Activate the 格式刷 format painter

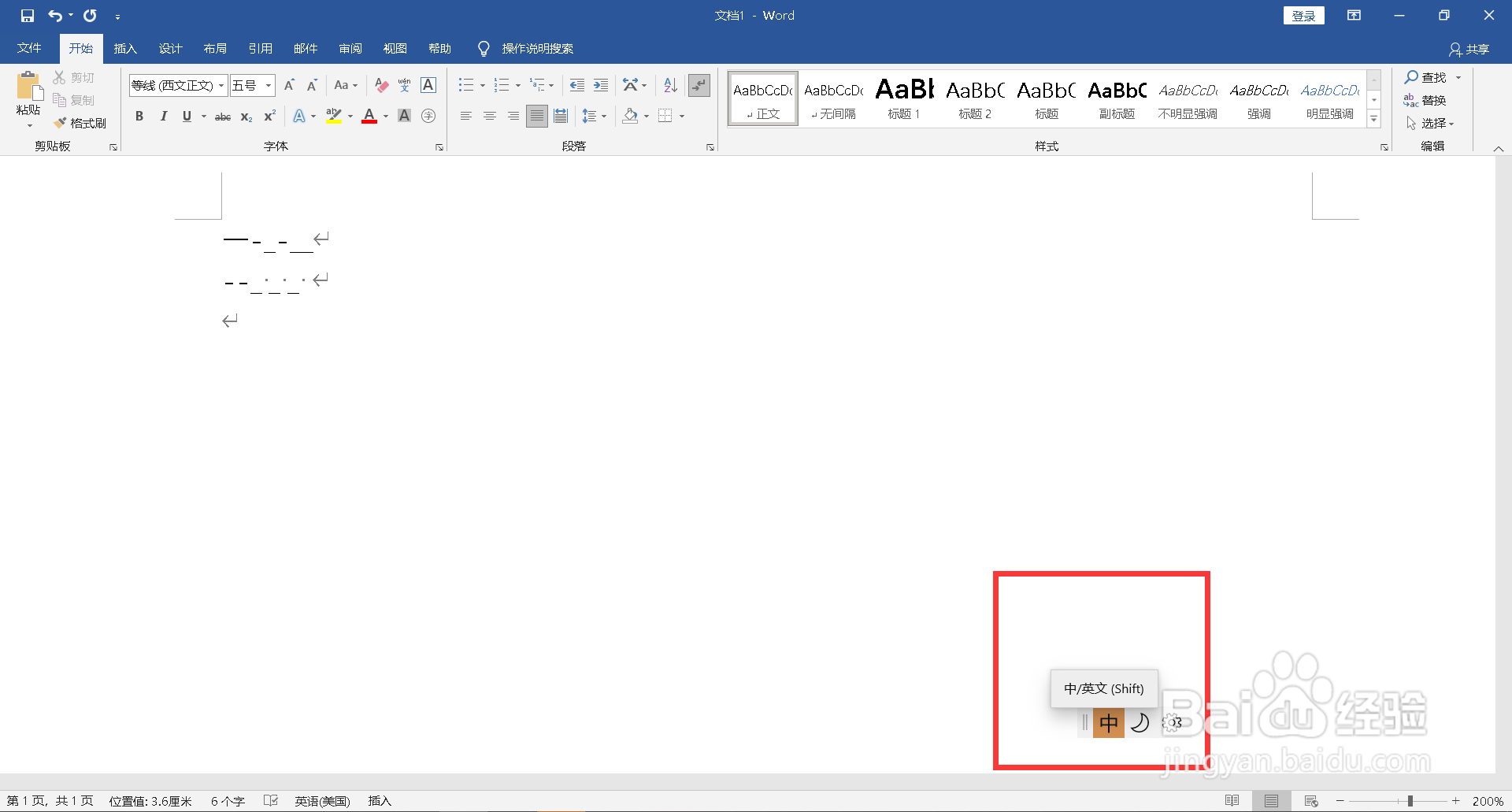point(80,123)
